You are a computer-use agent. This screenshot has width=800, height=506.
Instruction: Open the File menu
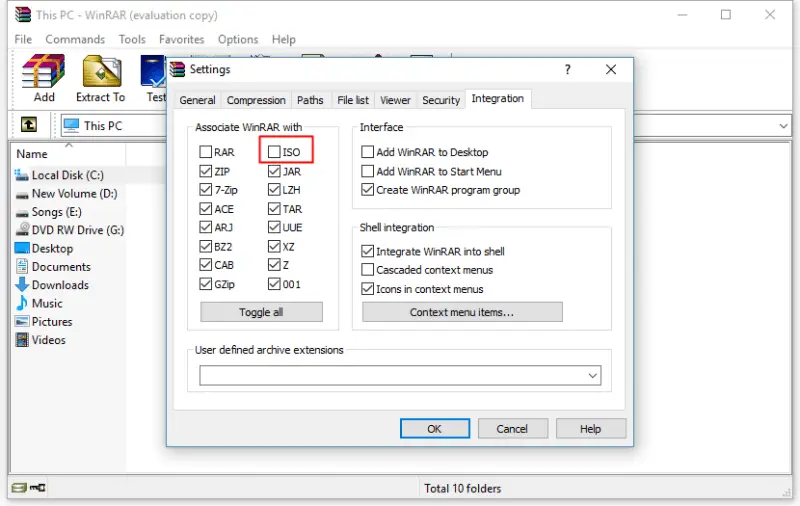(x=23, y=39)
